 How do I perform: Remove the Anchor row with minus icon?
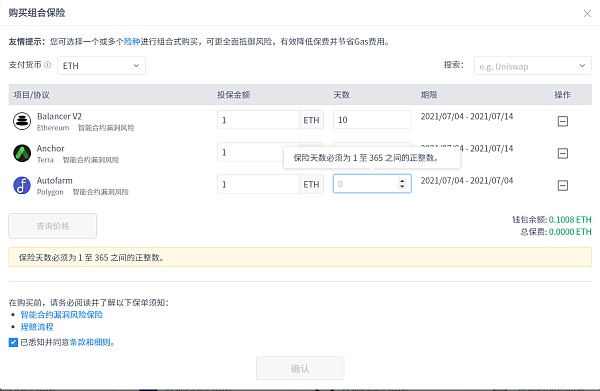562,153
